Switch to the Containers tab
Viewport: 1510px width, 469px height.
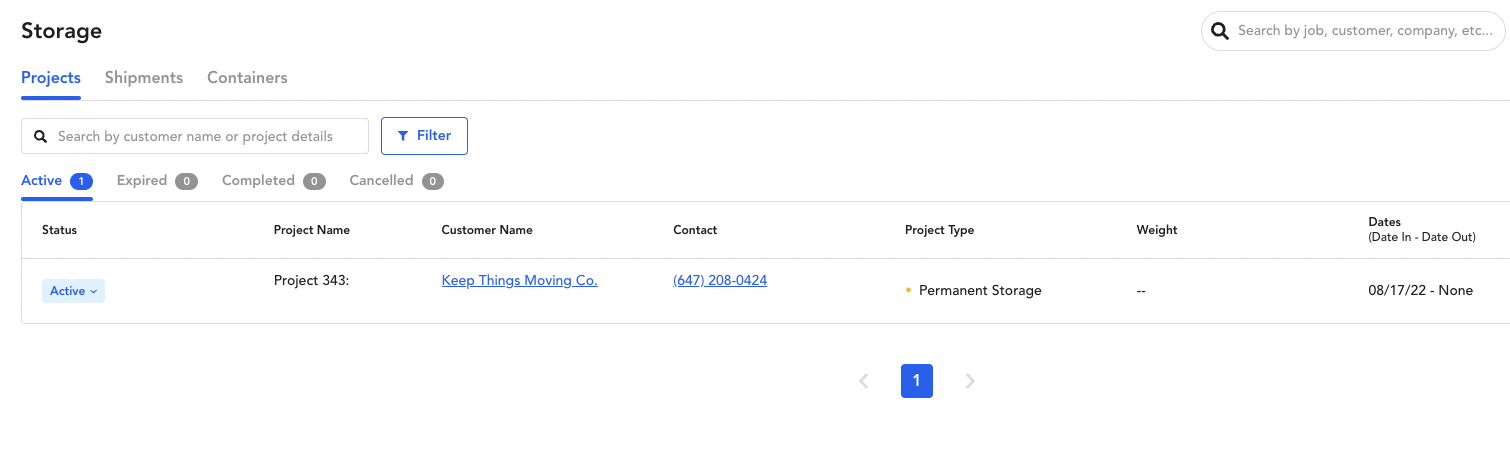[x=247, y=78]
